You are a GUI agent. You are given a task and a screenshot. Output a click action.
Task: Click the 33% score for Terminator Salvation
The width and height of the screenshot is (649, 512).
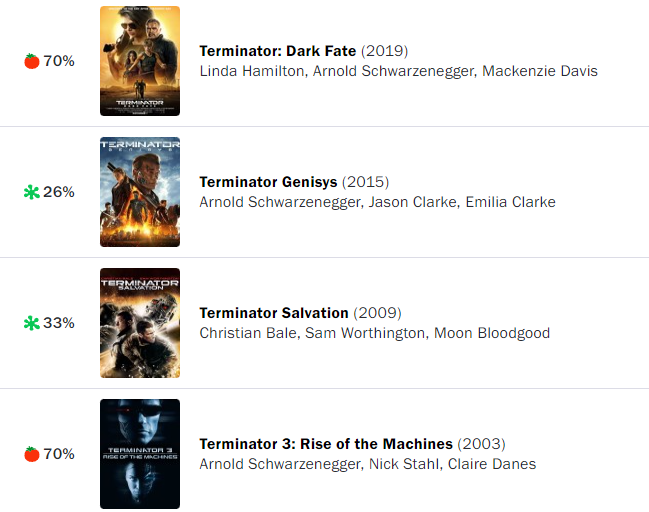59,323
